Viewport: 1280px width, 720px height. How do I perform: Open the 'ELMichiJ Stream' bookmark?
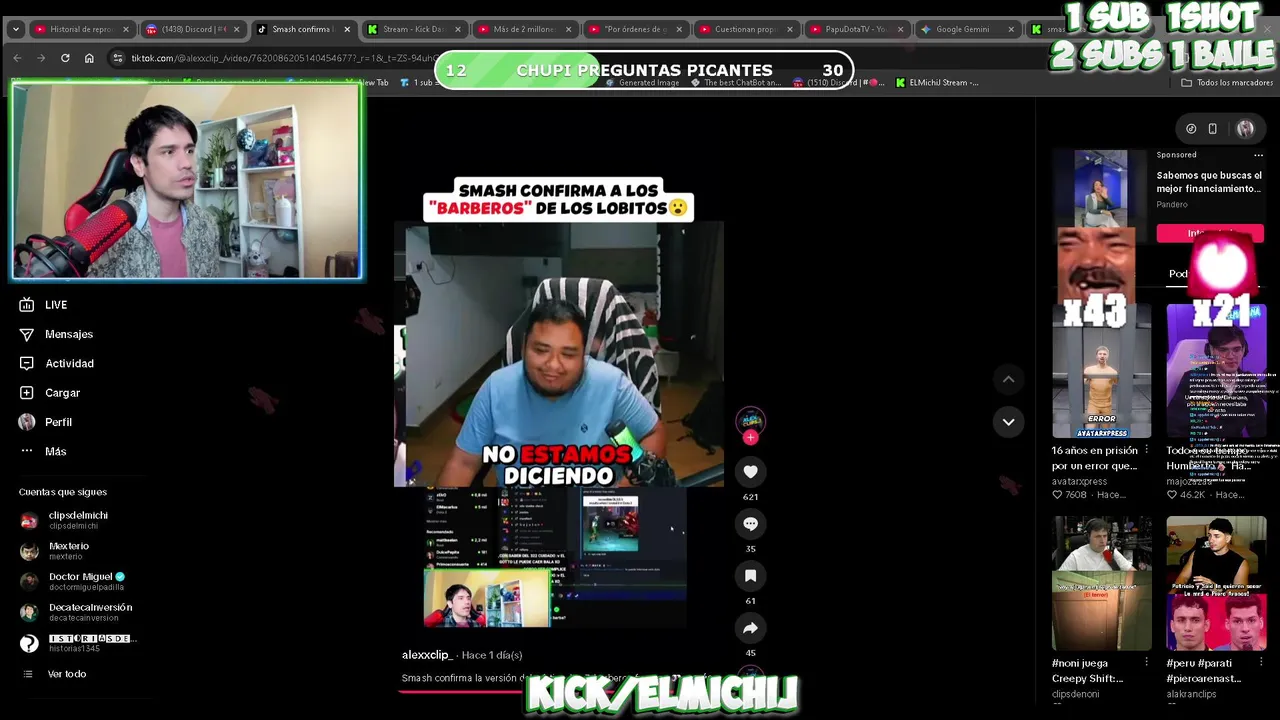(x=937, y=83)
